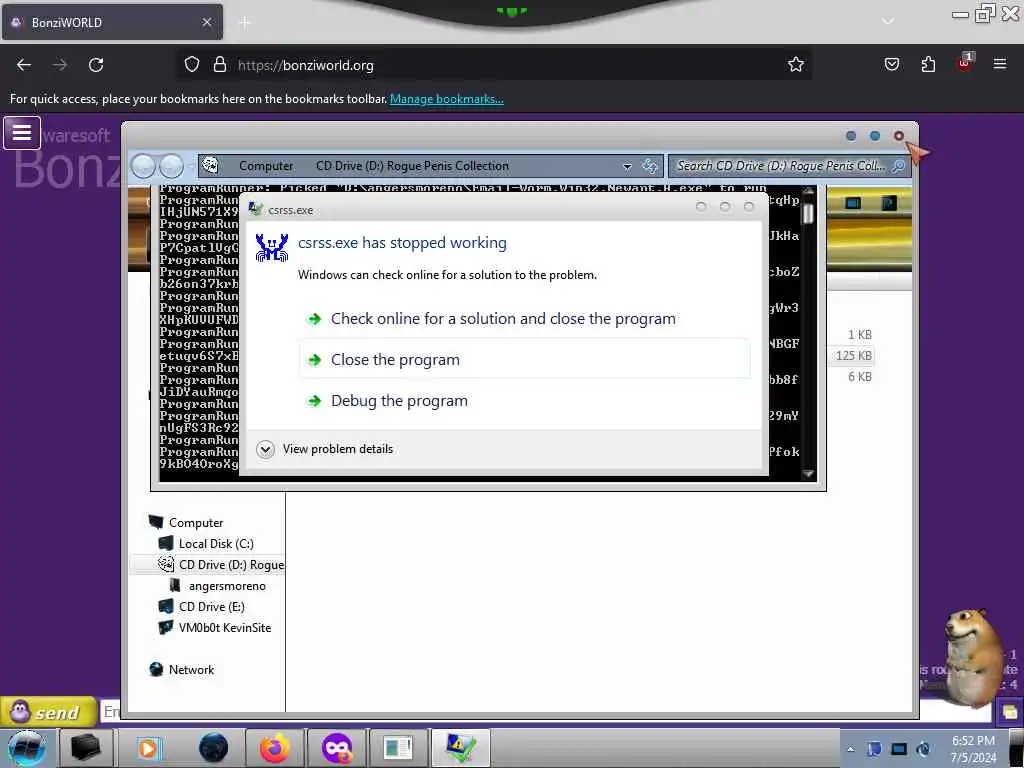Open the warning monitor taskbar icon
The width and height of the screenshot is (1024, 768).
pos(461,748)
